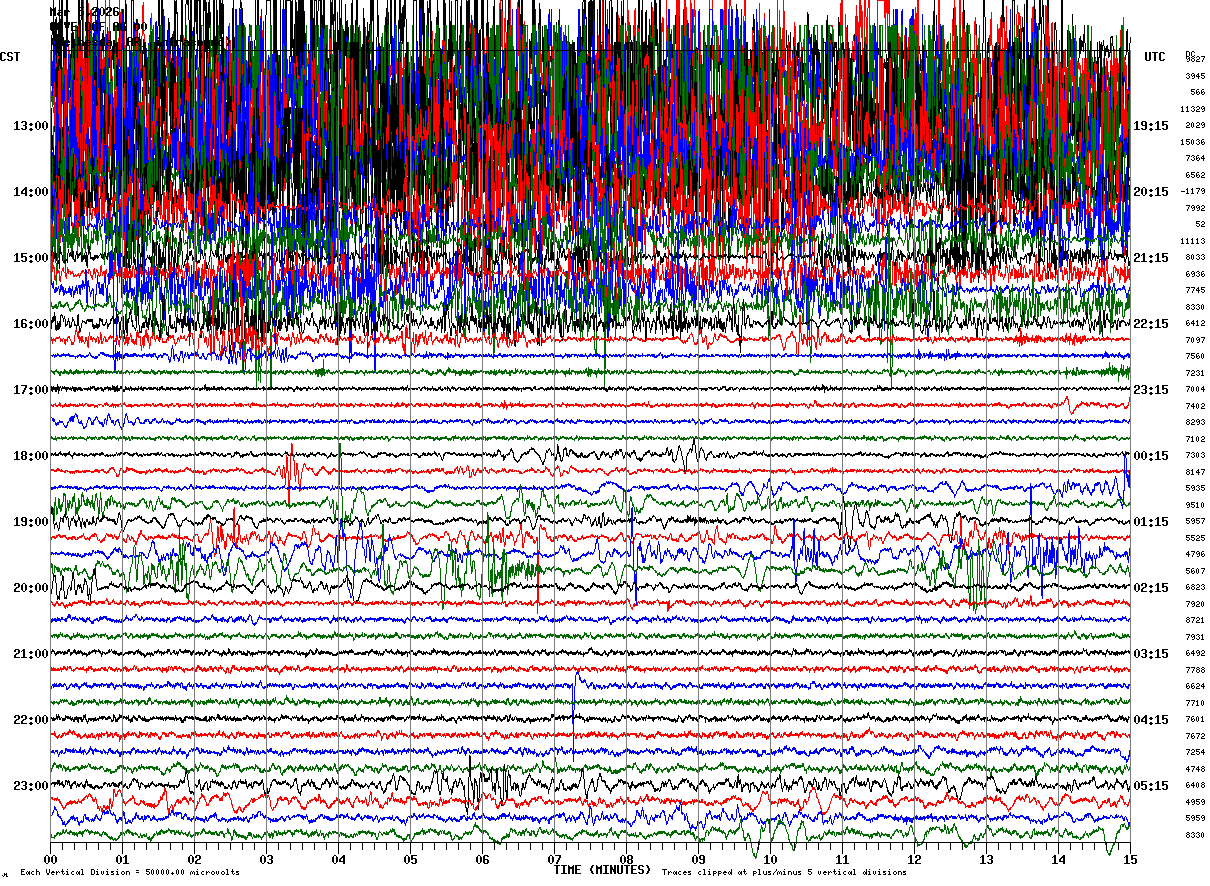Select the 16:00 CST time label

click(31, 324)
